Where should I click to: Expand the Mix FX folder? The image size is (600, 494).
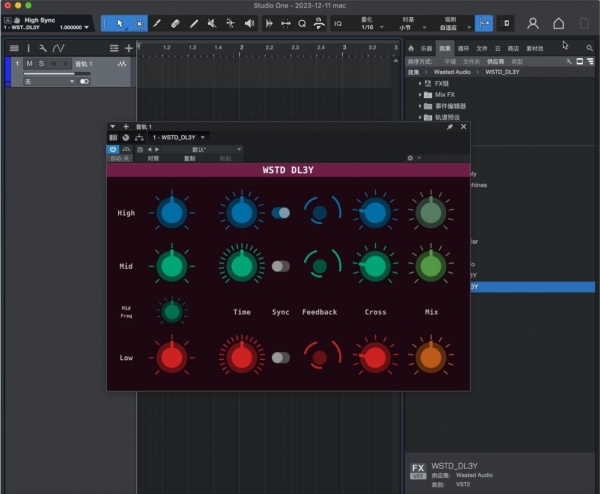pos(420,95)
